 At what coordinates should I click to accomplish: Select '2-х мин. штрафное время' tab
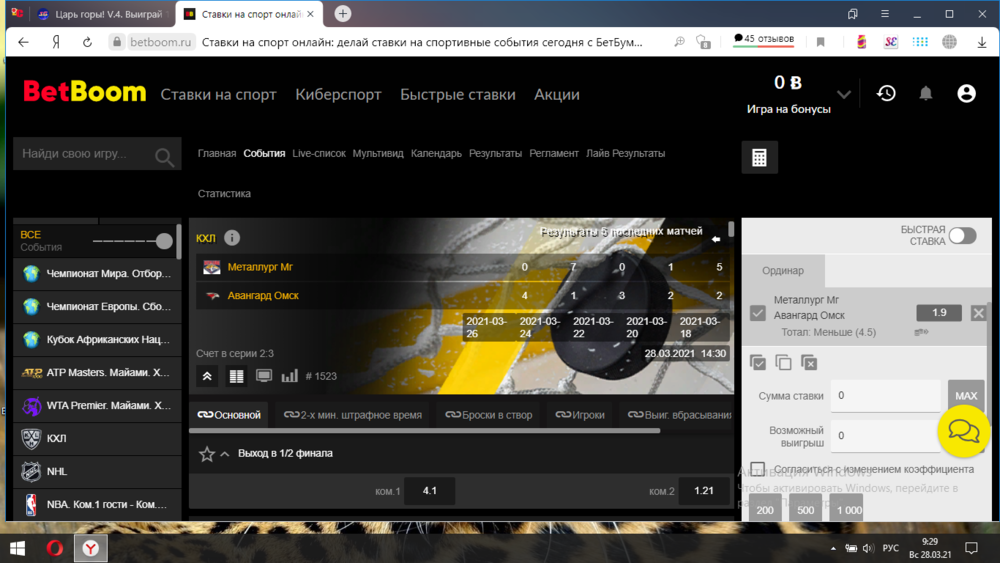click(x=353, y=415)
